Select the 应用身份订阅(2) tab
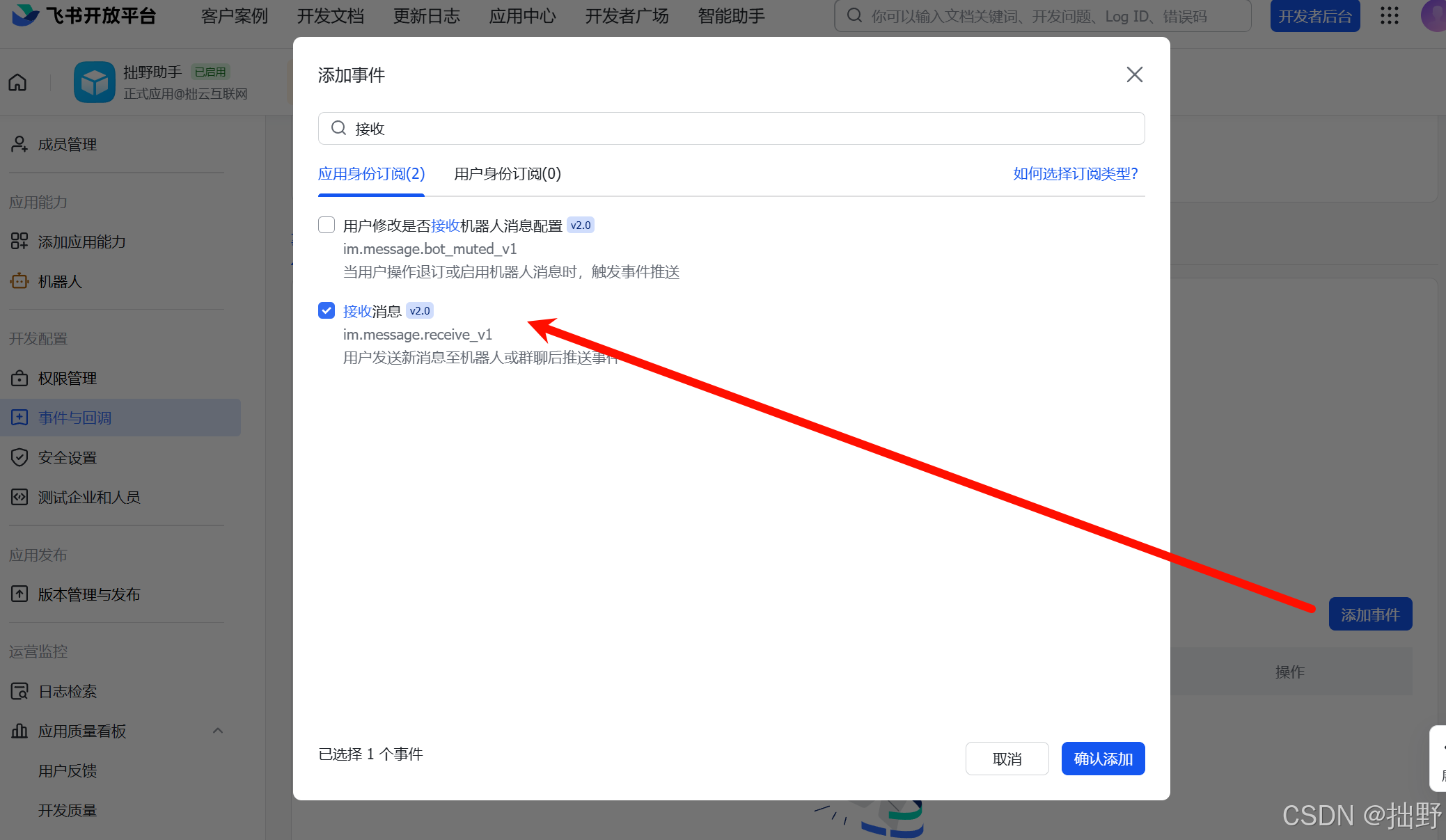The image size is (1446, 840). tap(371, 174)
